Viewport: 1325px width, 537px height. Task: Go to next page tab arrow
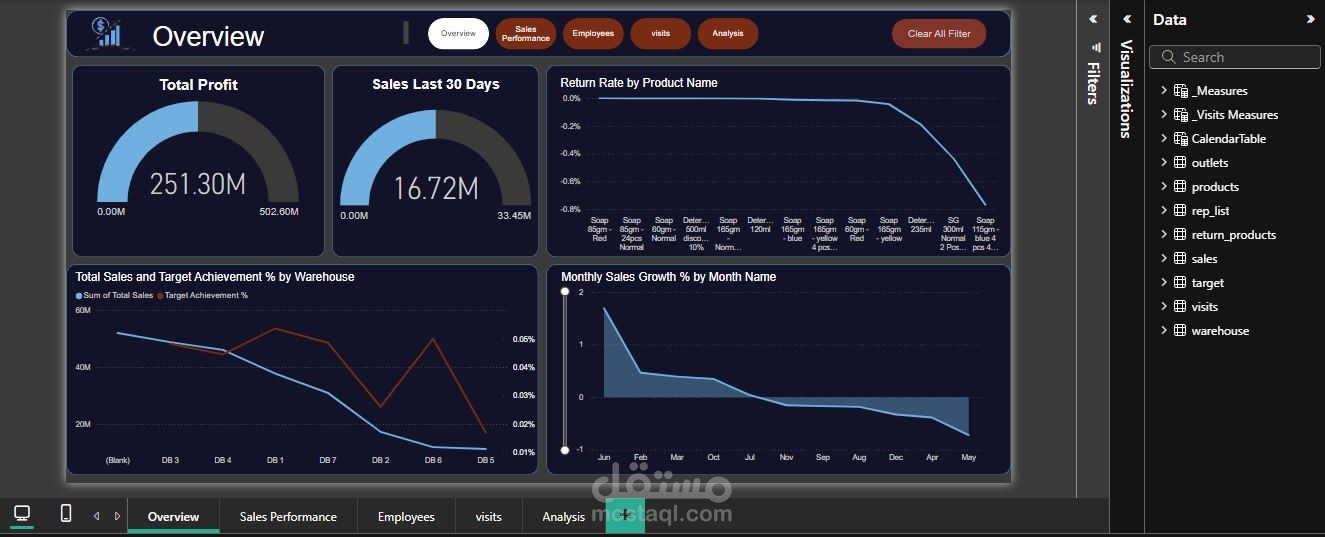click(x=117, y=516)
